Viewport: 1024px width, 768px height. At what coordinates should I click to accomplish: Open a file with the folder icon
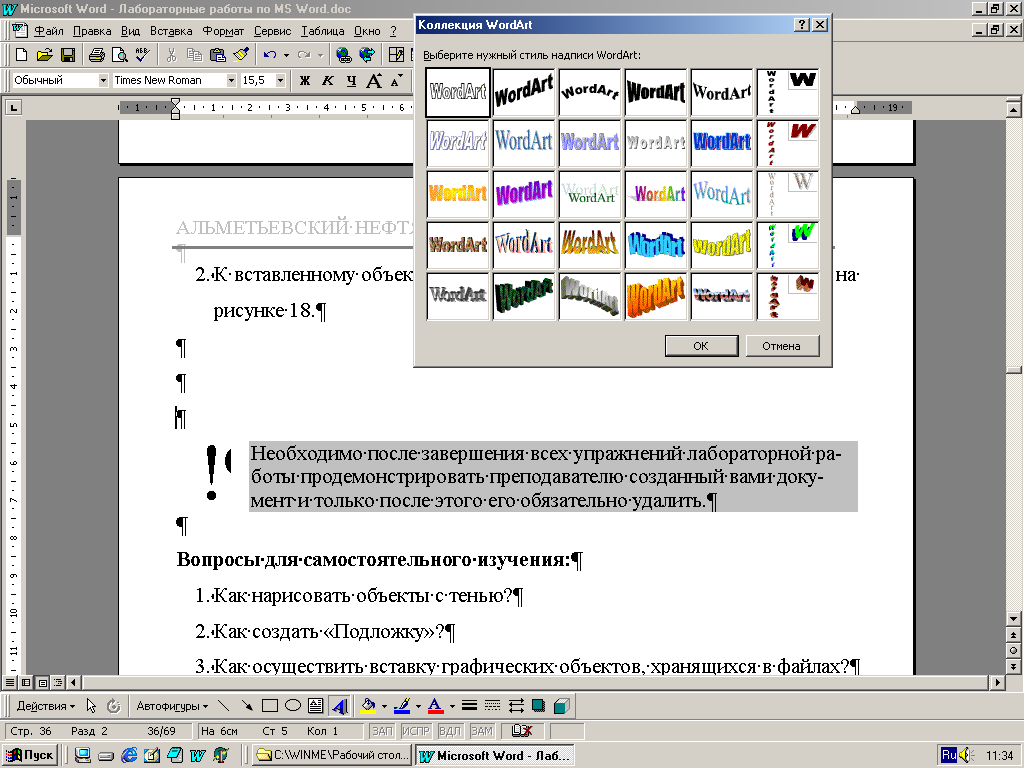pyautogui.click(x=44, y=55)
